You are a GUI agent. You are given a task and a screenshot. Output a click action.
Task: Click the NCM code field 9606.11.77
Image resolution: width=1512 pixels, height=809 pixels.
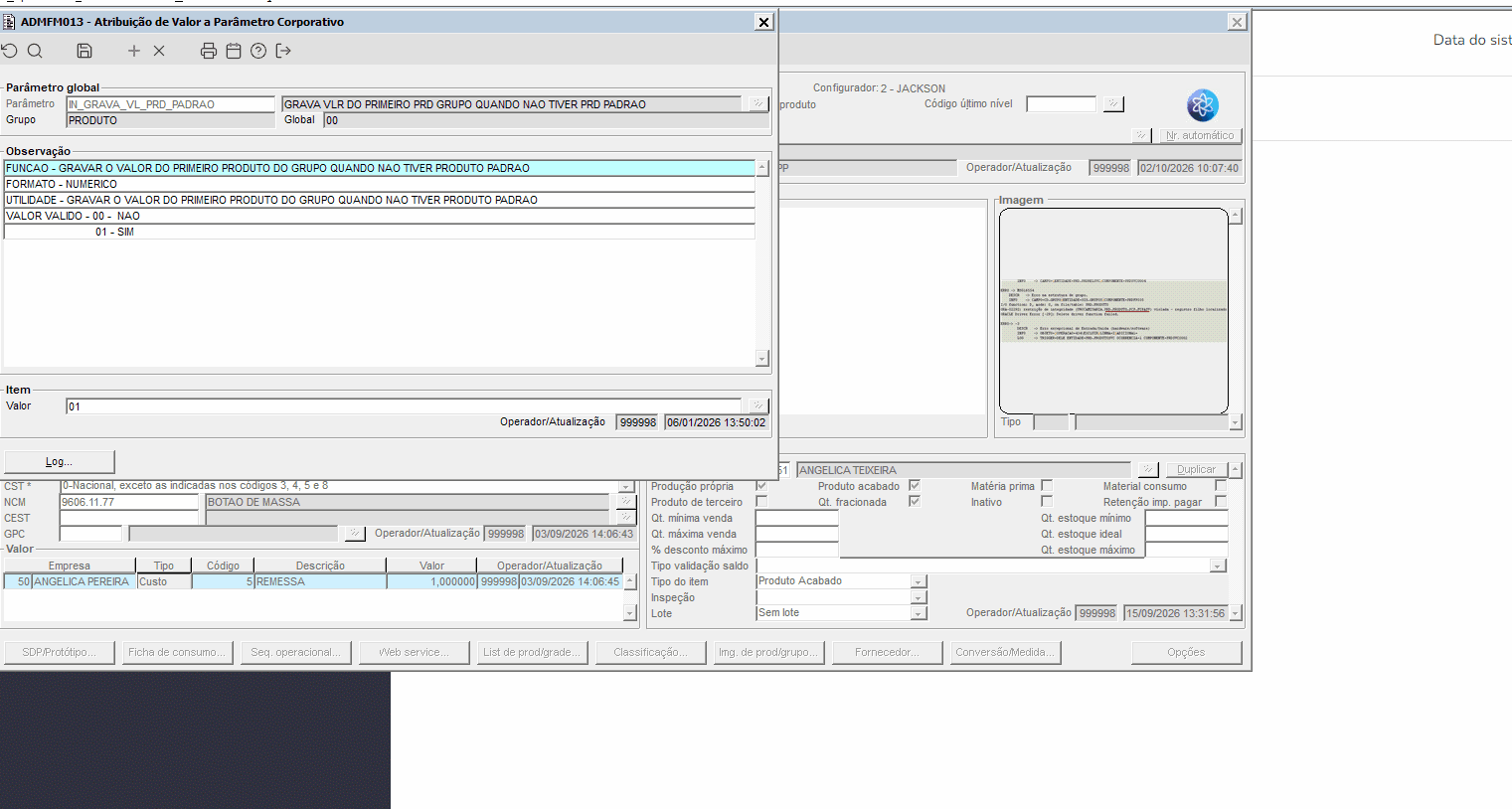coord(129,502)
